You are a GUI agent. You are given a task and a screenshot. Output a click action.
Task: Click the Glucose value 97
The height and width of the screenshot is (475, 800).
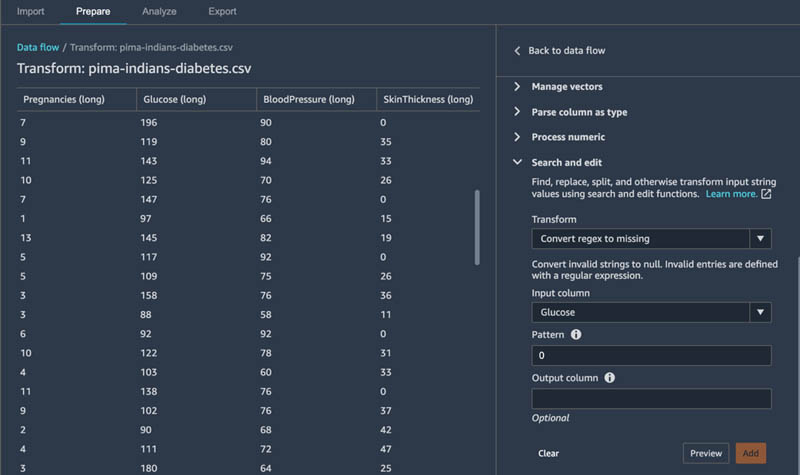point(146,219)
